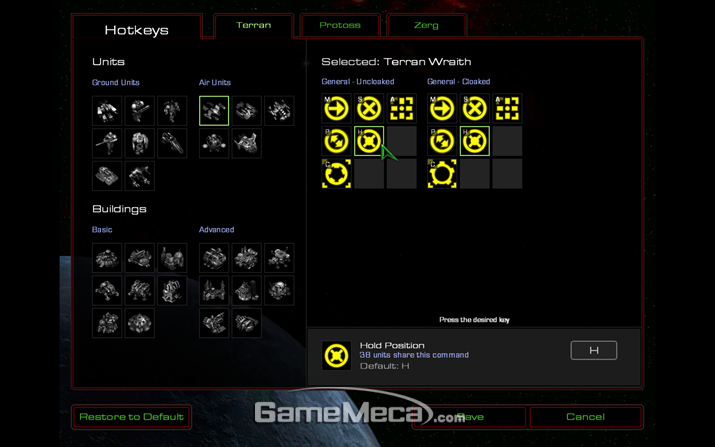This screenshot has width=715, height=447.
Task: Select the Supply Depot basic building icon
Action: tap(140, 258)
